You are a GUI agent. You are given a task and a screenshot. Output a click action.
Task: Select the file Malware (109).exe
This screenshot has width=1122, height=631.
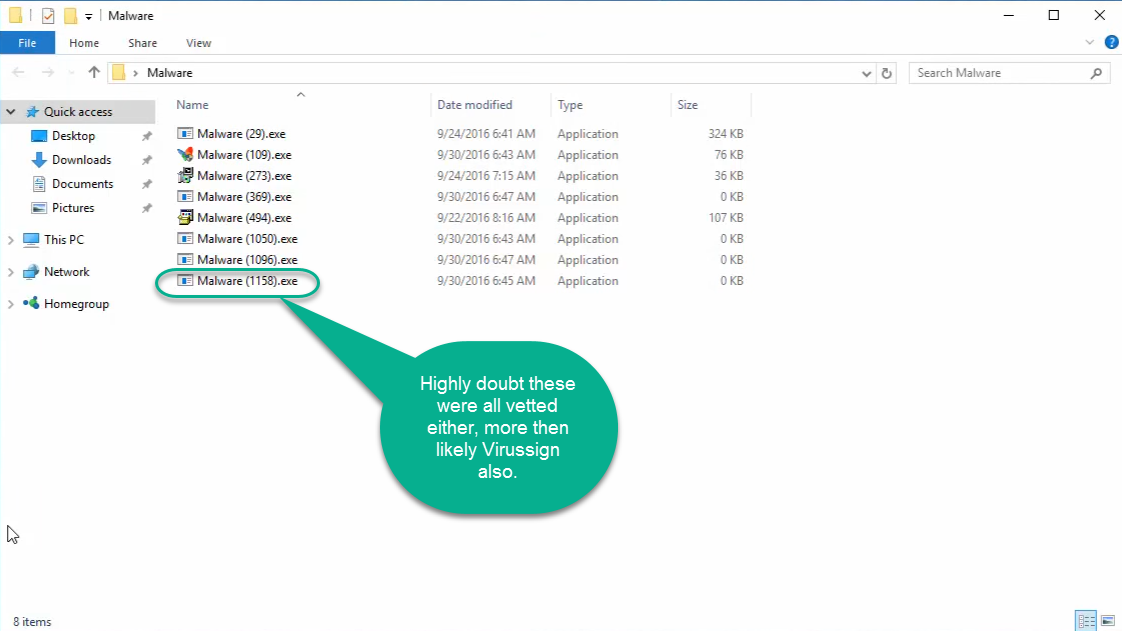(x=244, y=155)
